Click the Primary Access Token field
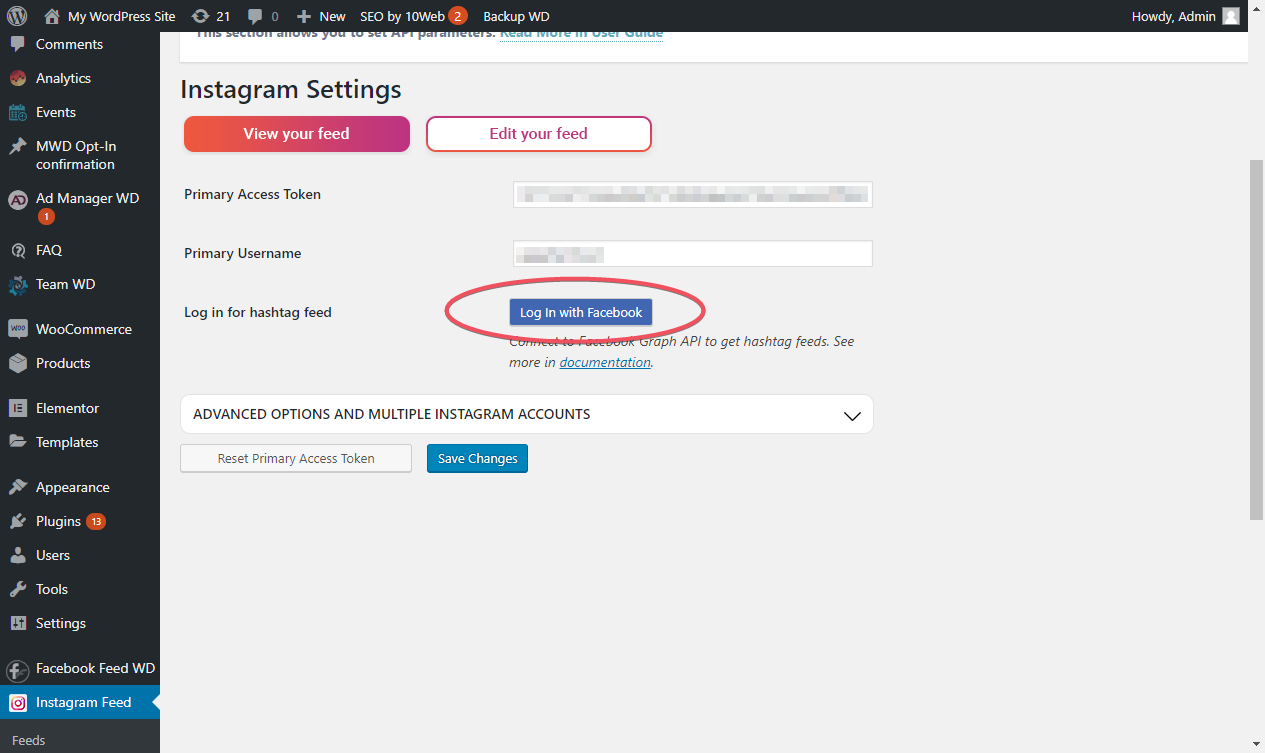 pos(693,194)
